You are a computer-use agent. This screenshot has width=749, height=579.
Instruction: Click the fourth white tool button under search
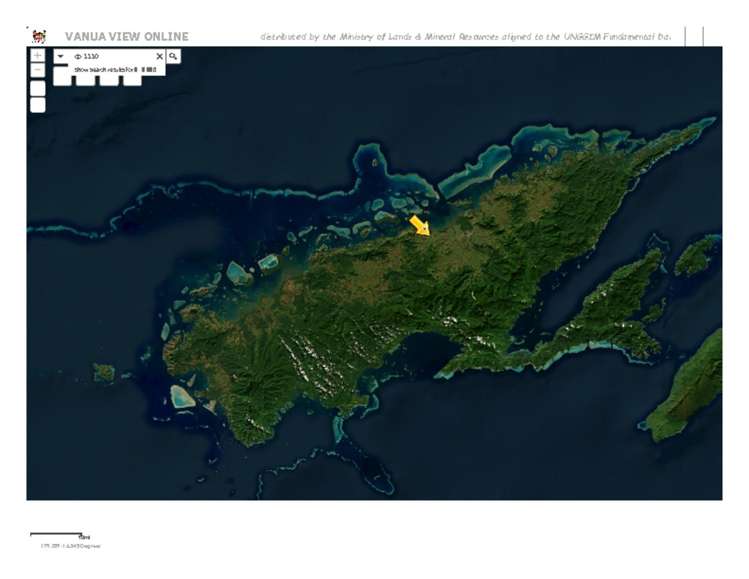(132, 79)
